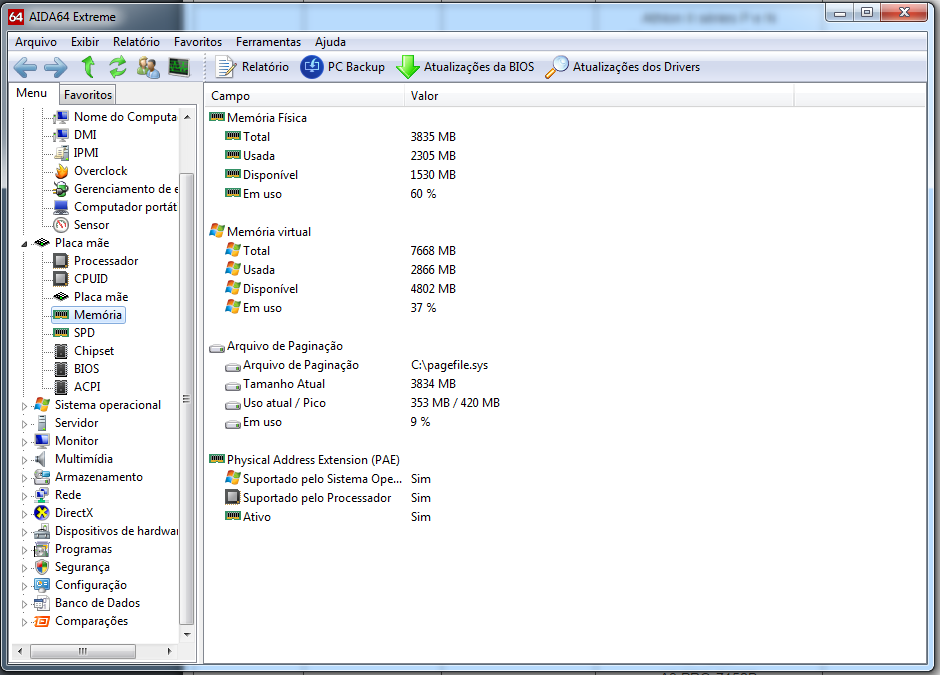Open the Relatório menu
The height and width of the screenshot is (675, 944).
tap(136, 42)
